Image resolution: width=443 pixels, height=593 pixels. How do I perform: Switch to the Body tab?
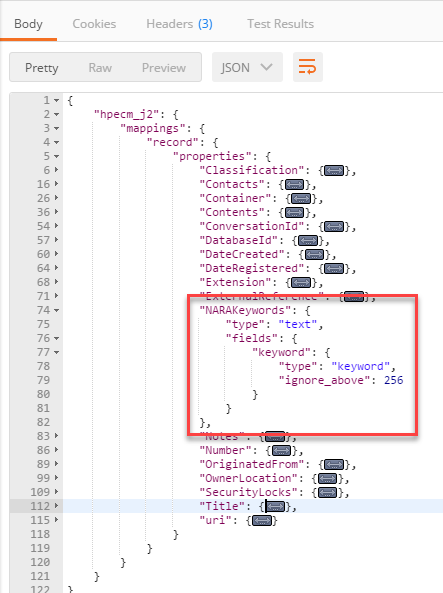pyautogui.click(x=28, y=24)
